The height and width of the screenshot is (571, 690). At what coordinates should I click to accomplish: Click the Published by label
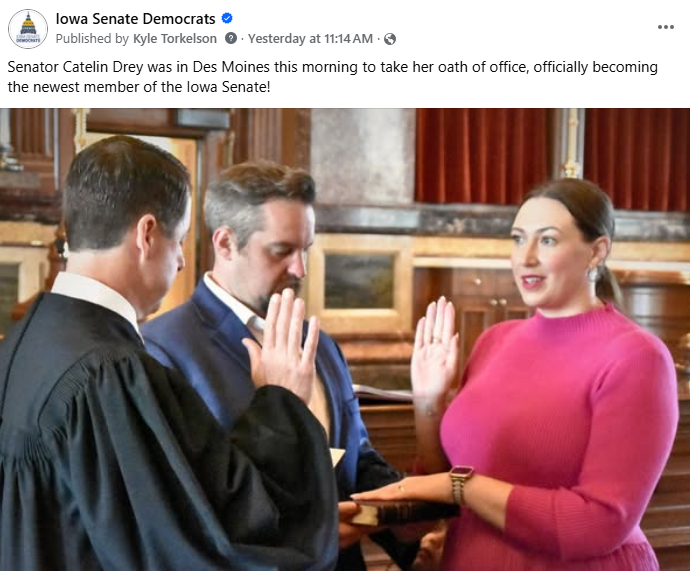click(92, 39)
